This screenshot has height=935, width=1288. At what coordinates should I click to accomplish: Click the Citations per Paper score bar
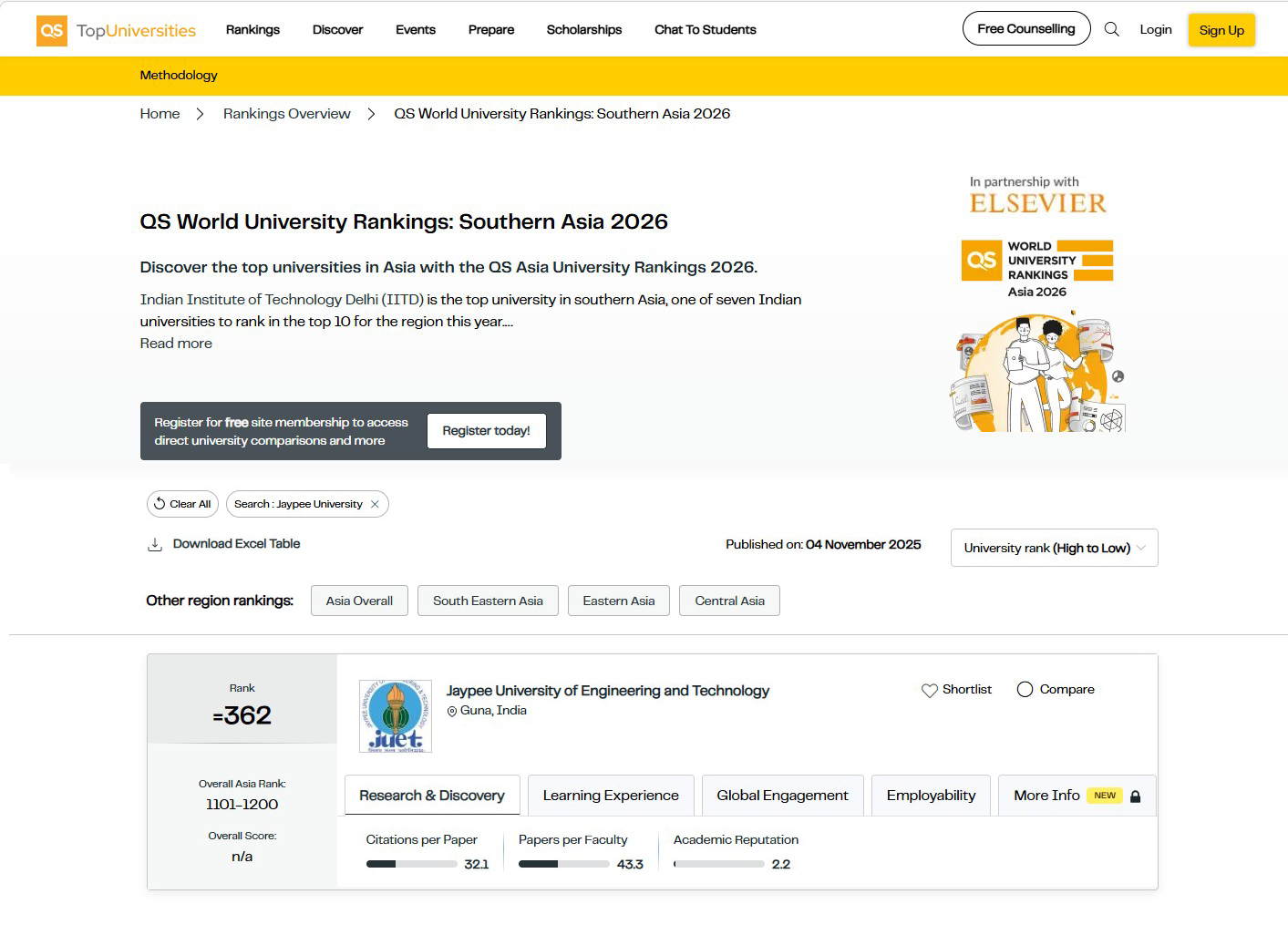(x=411, y=864)
